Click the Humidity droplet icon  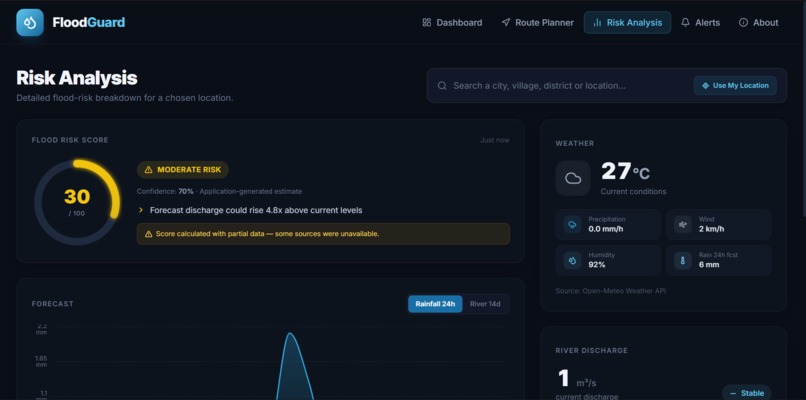pyautogui.click(x=572, y=261)
